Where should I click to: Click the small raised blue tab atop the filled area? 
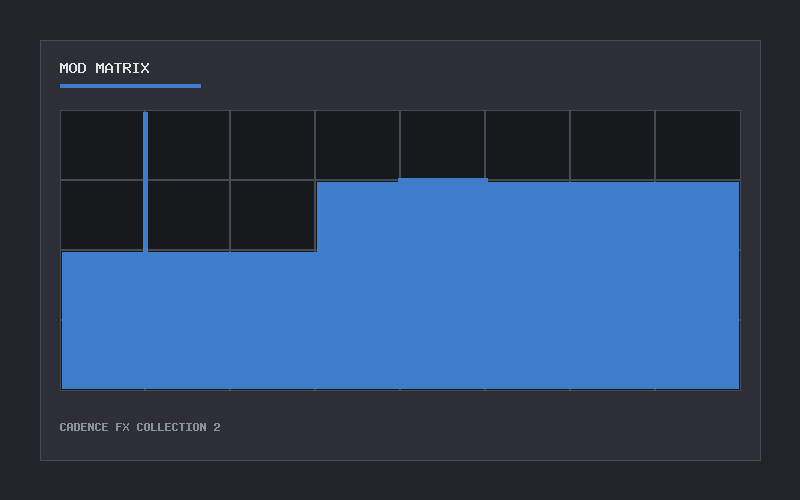pos(443,180)
